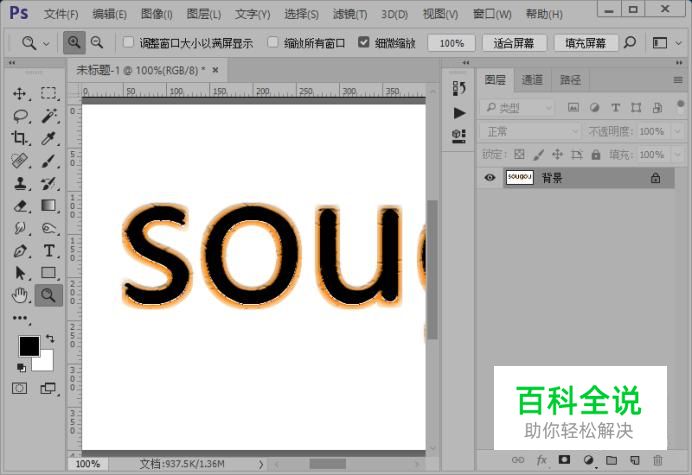Reset default foreground and background colors
This screenshot has height=475, width=692.
point(21,367)
